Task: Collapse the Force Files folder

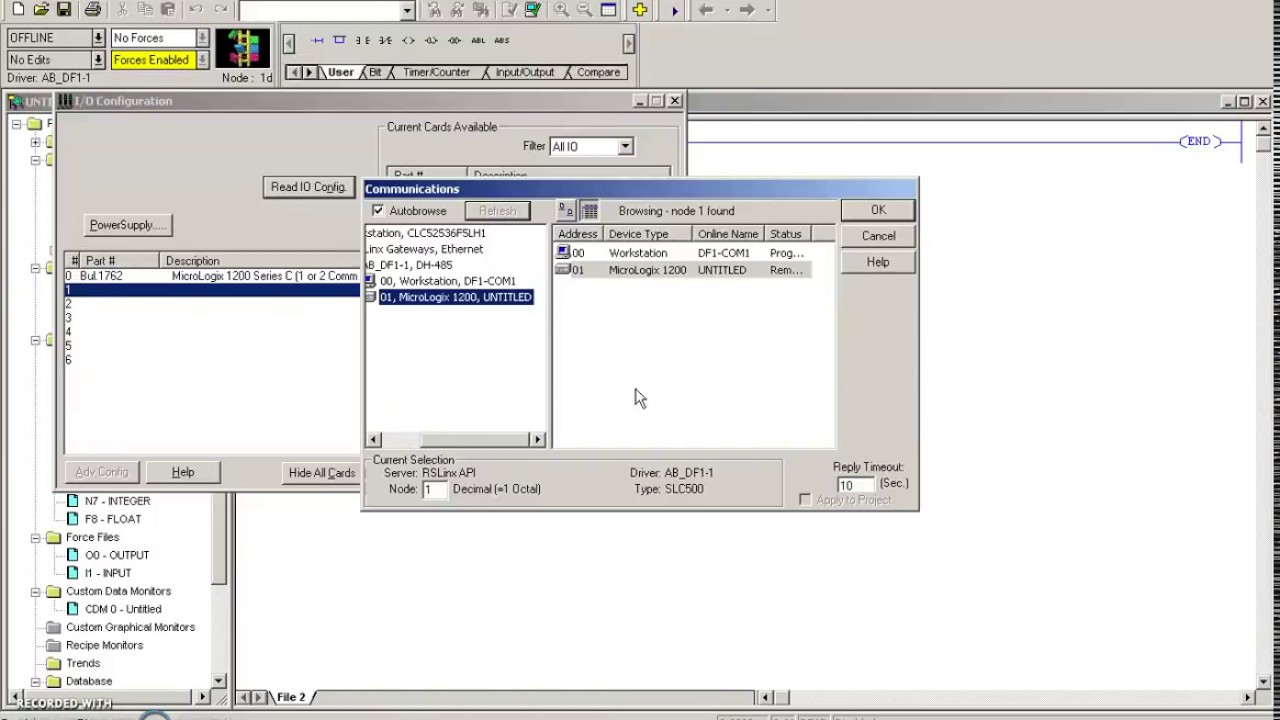Action: (35, 537)
